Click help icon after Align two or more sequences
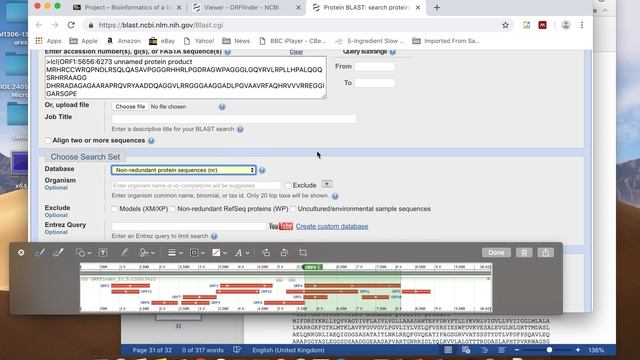This screenshot has width=640, height=360. point(151,141)
